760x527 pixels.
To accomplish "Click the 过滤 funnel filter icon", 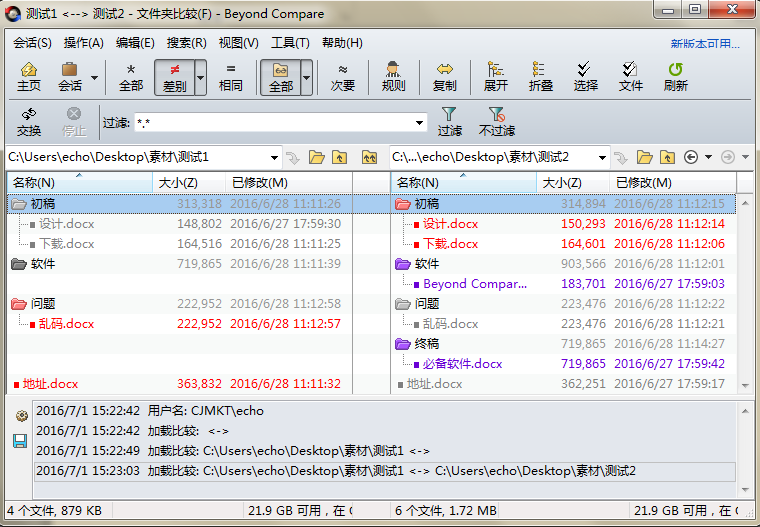I will [x=449, y=122].
